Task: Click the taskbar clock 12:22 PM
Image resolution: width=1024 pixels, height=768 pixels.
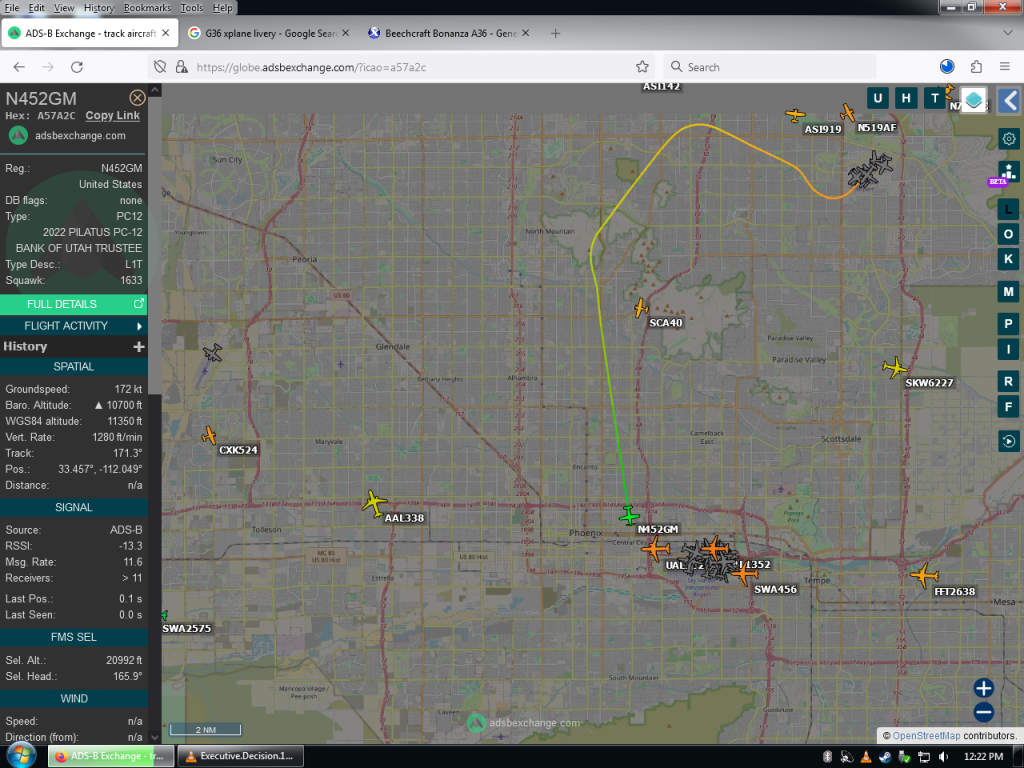Action: (x=984, y=756)
